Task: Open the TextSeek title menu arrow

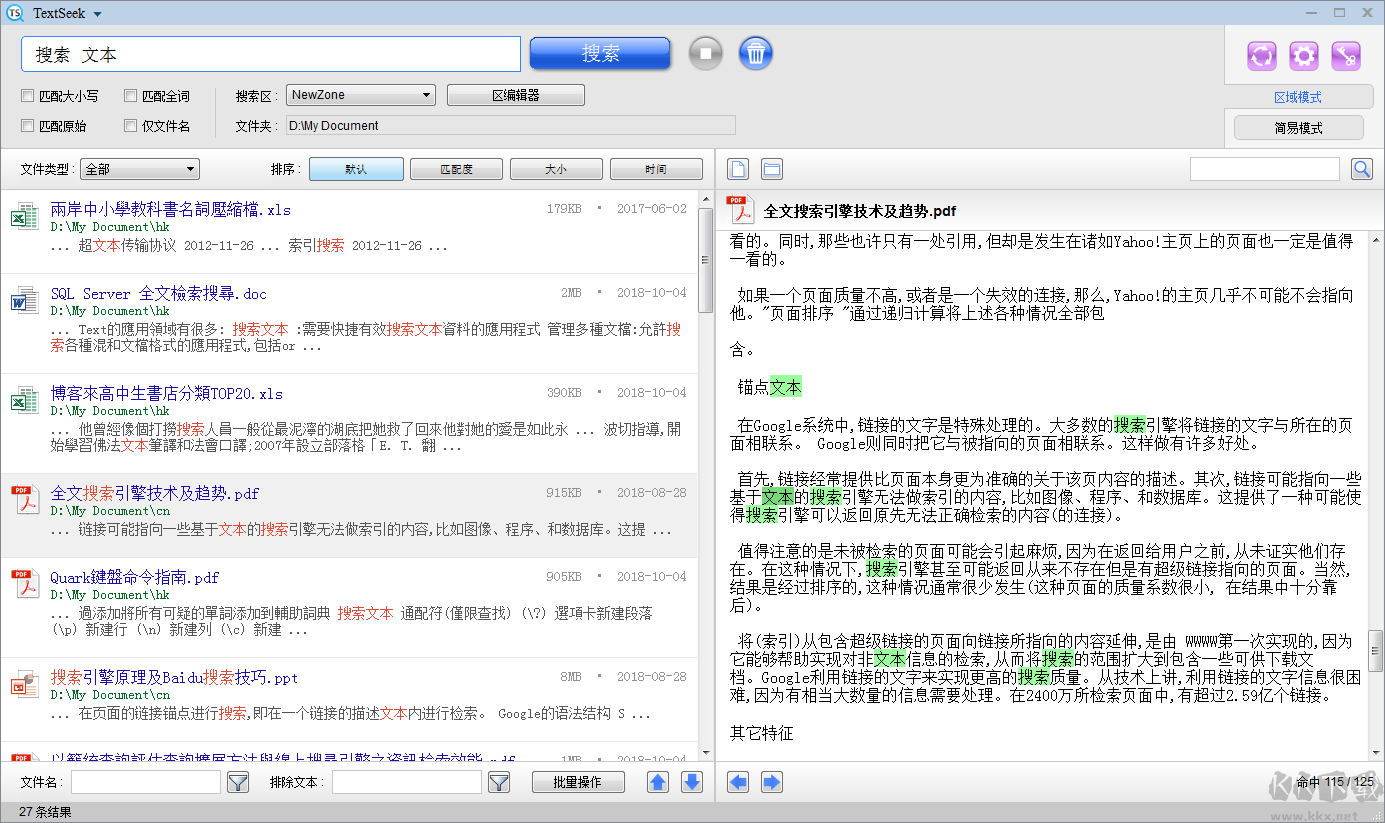Action: coord(97,14)
